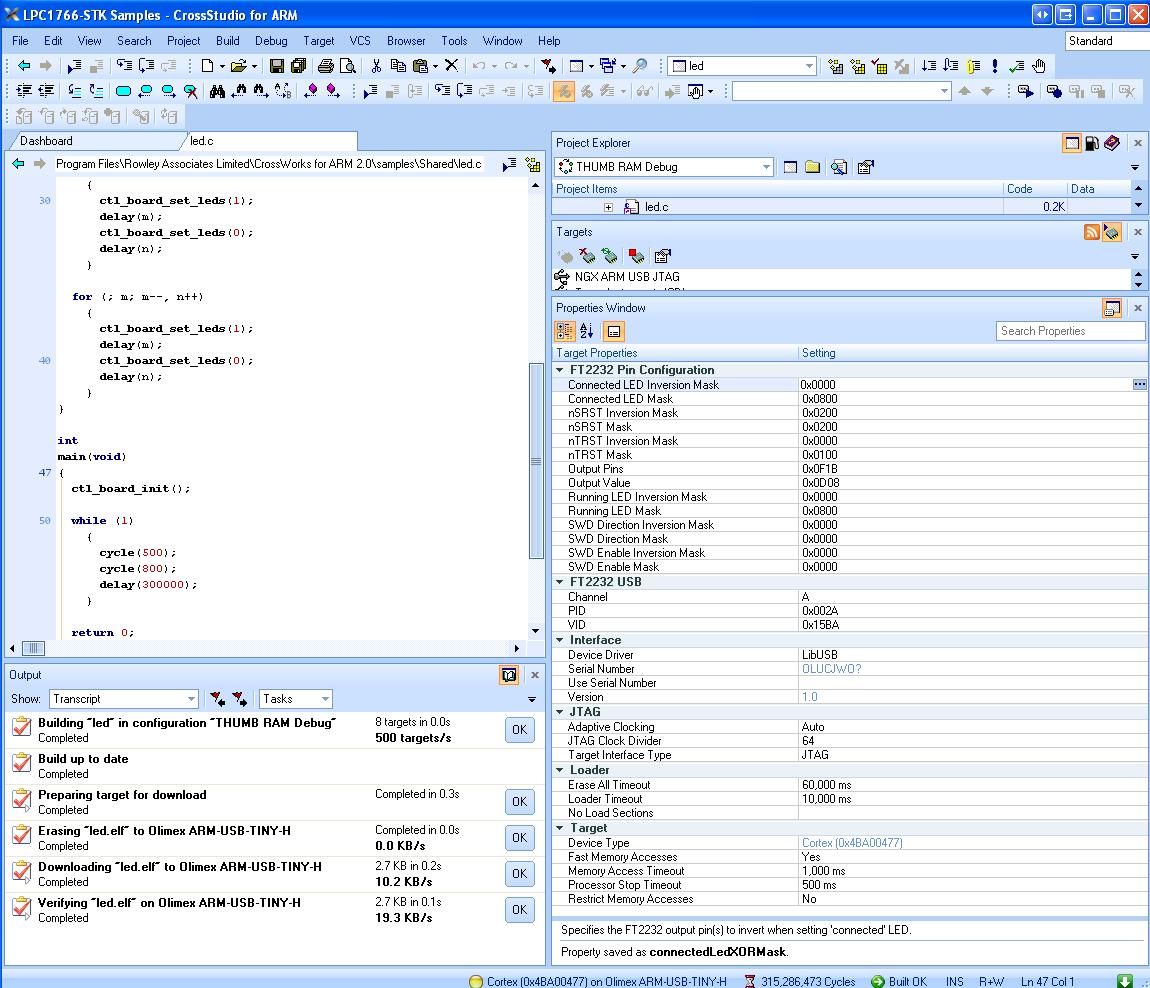The width and height of the screenshot is (1150, 988).
Task: Click OK button for Verifying led.elf task
Action: (519, 909)
